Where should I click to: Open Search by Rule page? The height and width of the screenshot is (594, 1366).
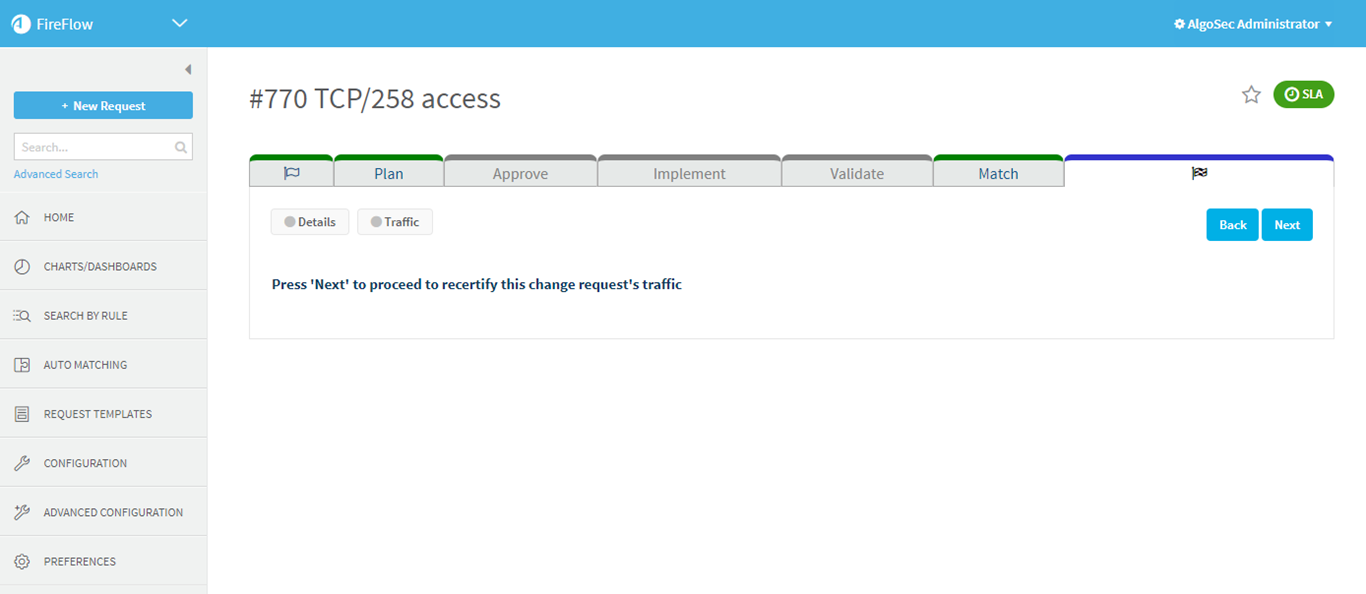click(85, 316)
